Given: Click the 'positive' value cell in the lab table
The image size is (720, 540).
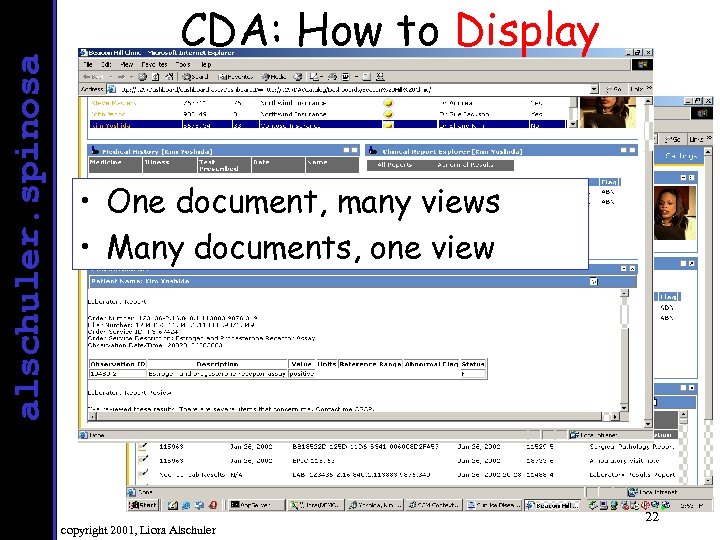Looking at the screenshot, I should (x=302, y=374).
